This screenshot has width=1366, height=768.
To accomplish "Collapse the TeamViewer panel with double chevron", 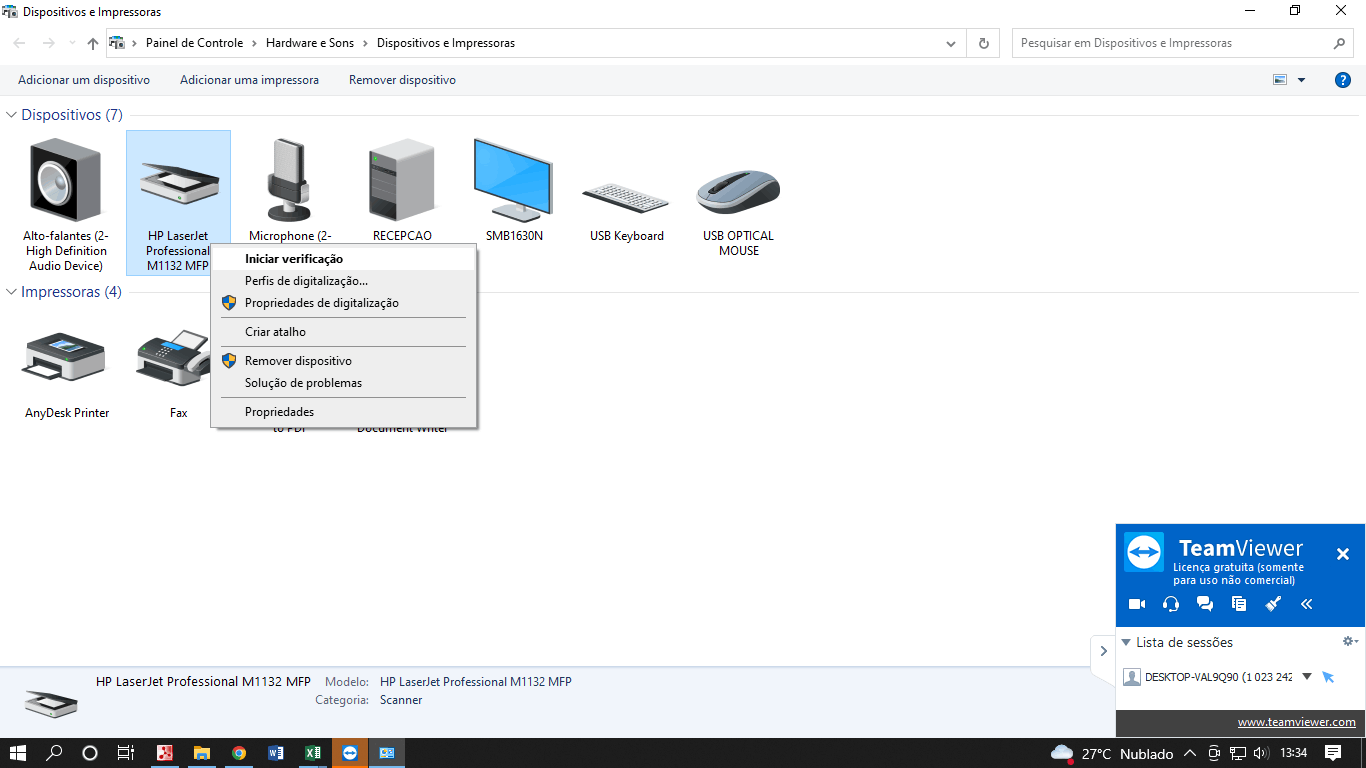I will point(1306,604).
